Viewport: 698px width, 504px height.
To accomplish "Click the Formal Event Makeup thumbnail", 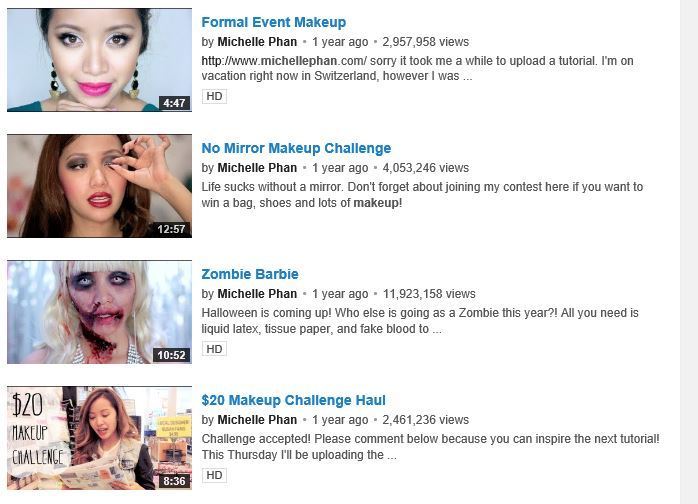I will (99, 60).
